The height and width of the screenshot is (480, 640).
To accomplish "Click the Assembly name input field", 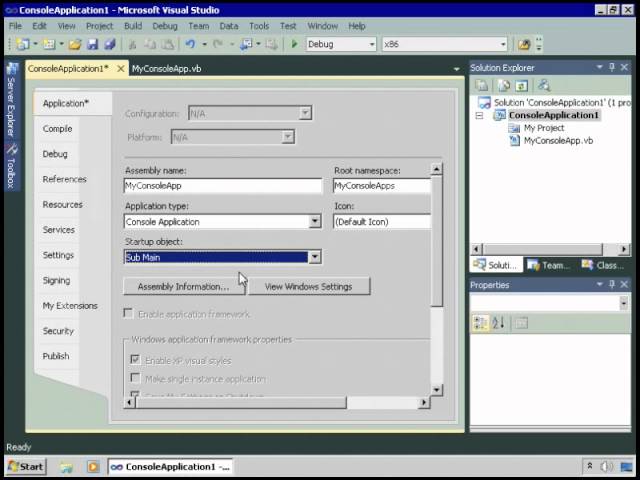I will pyautogui.click(x=223, y=186).
